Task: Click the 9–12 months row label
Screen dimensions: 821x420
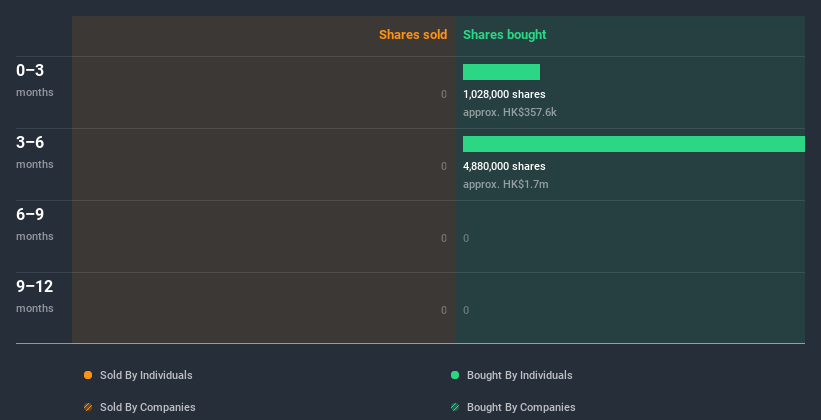Action: [x=35, y=296]
